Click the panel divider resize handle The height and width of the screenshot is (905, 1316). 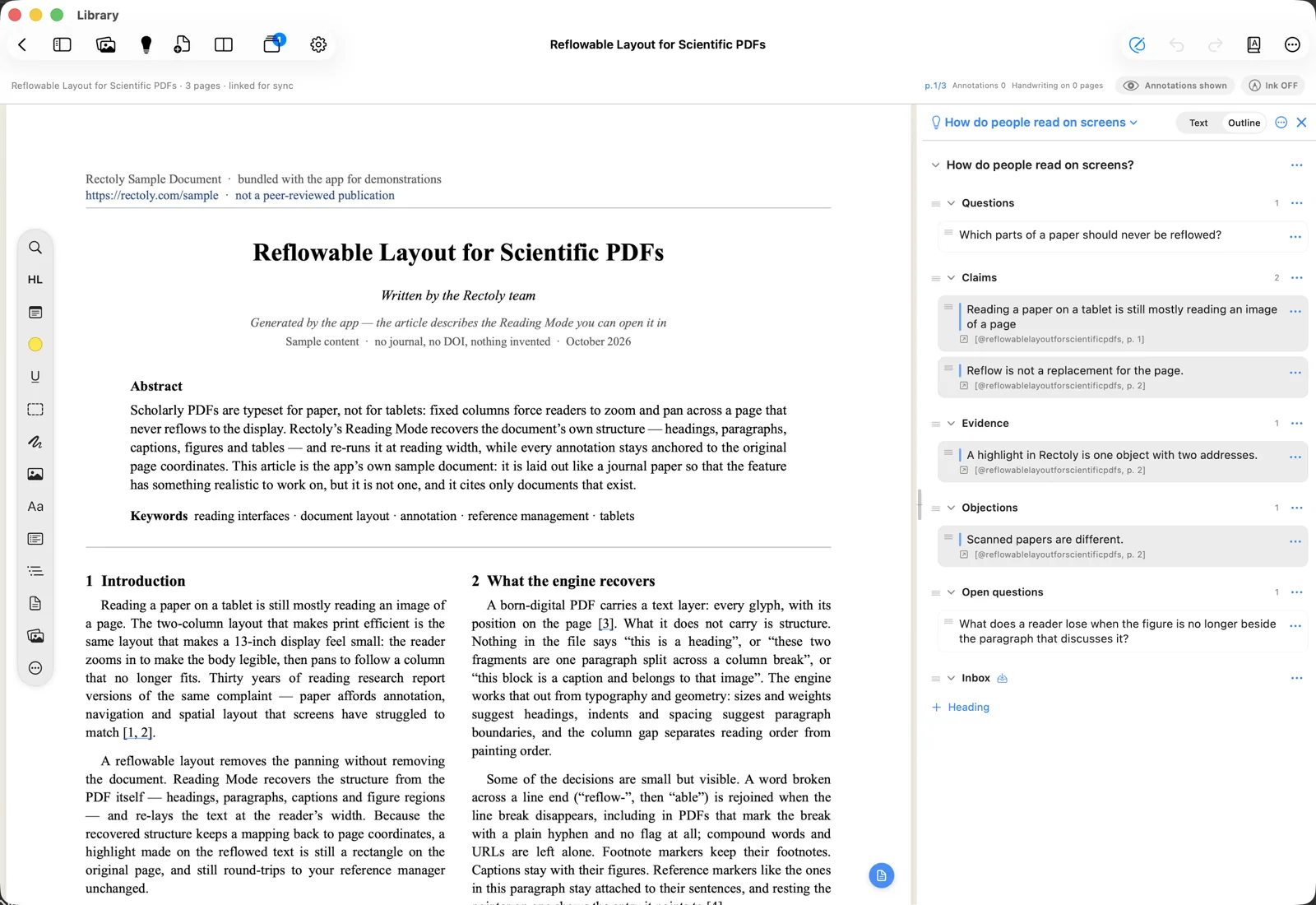[919, 504]
